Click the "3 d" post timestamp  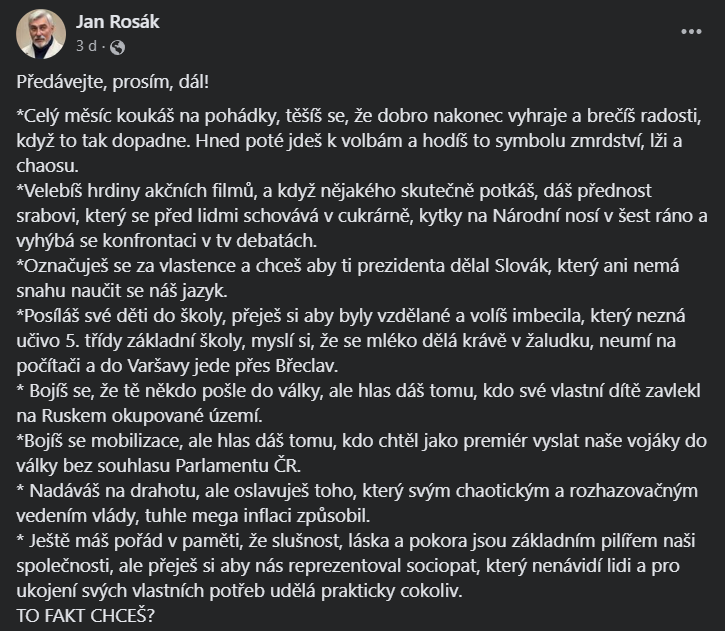(x=87, y=46)
